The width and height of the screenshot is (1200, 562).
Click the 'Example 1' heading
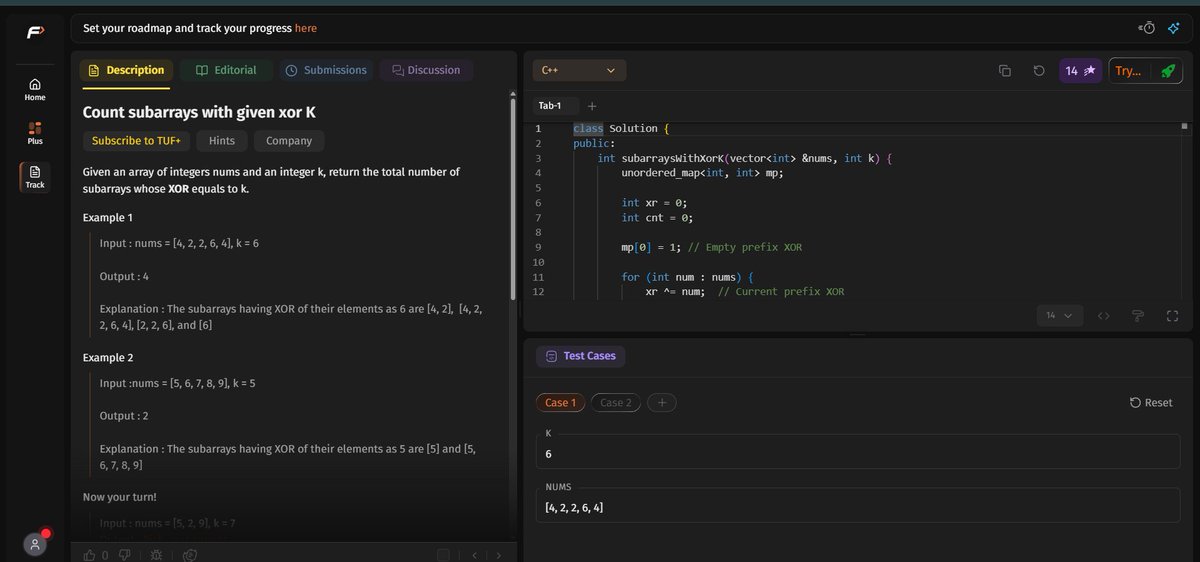point(107,218)
